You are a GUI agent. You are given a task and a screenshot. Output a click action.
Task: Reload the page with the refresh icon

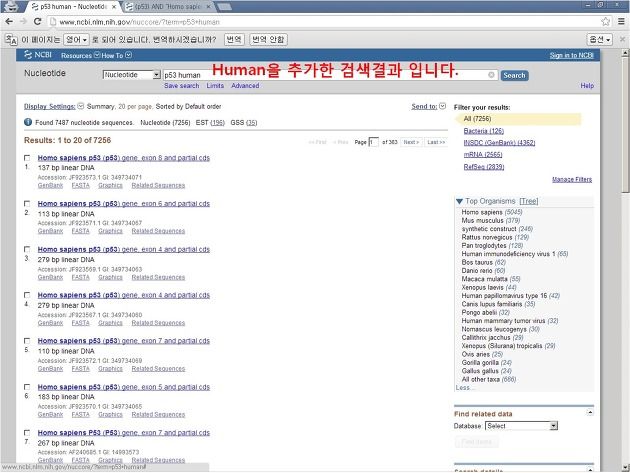(x=37, y=21)
